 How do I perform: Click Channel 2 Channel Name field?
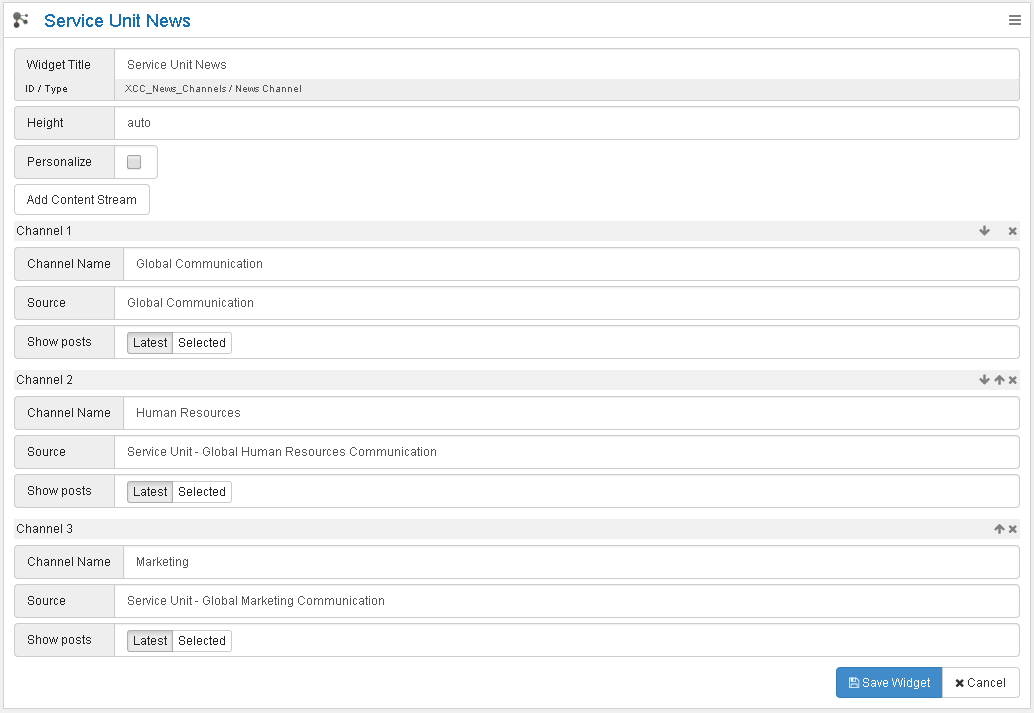tap(570, 413)
